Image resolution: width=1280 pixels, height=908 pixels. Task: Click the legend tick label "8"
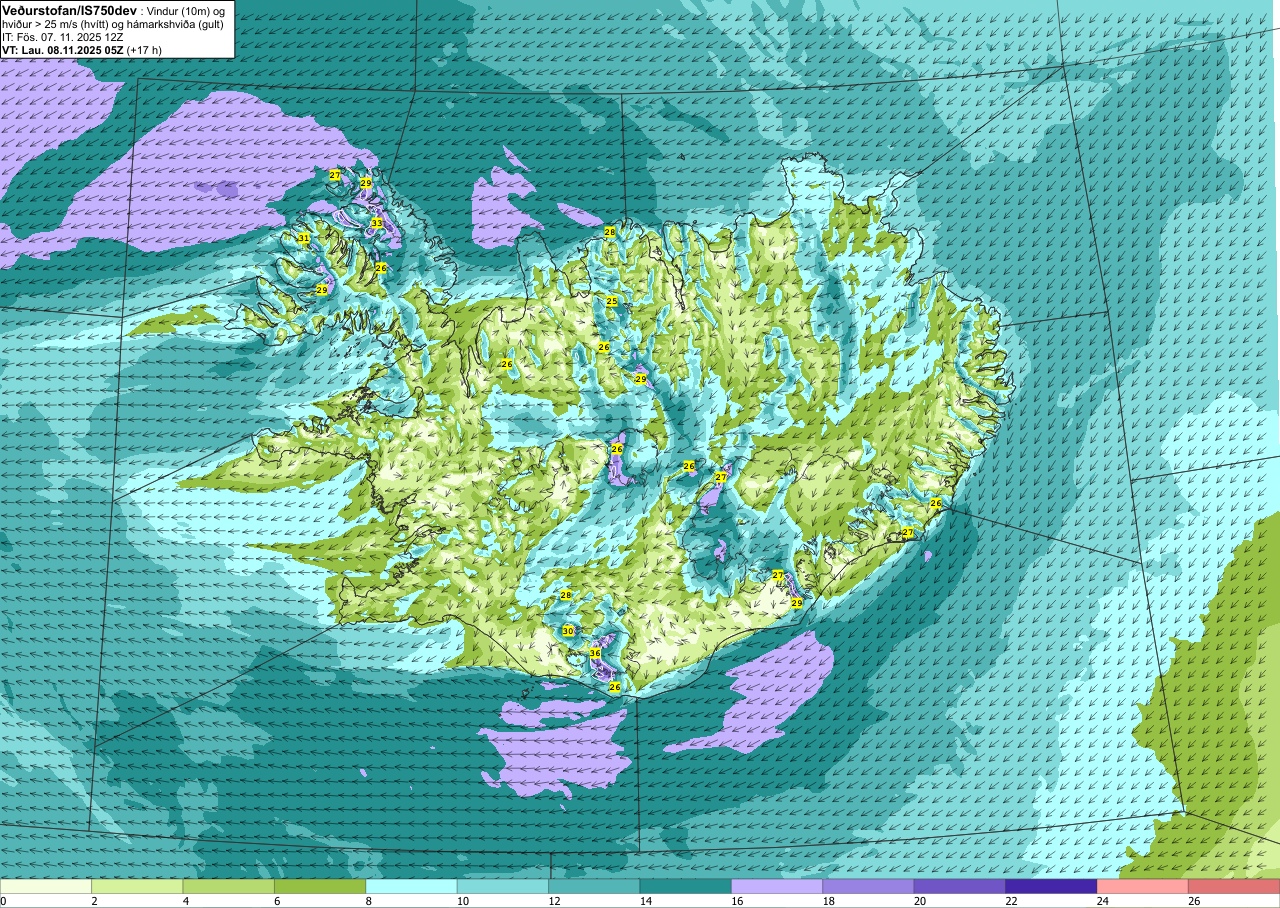click(369, 901)
